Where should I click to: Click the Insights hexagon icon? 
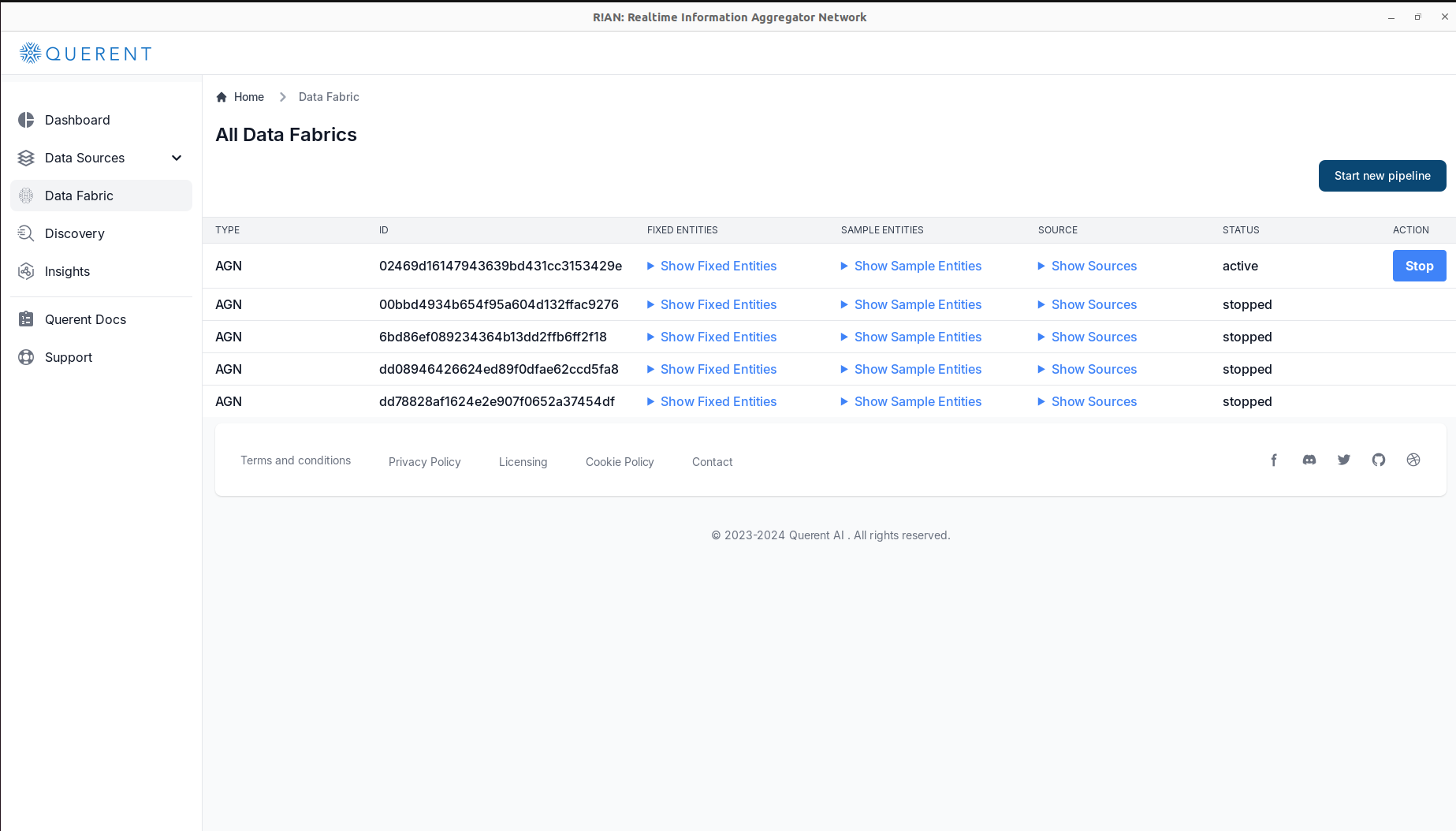pos(26,271)
